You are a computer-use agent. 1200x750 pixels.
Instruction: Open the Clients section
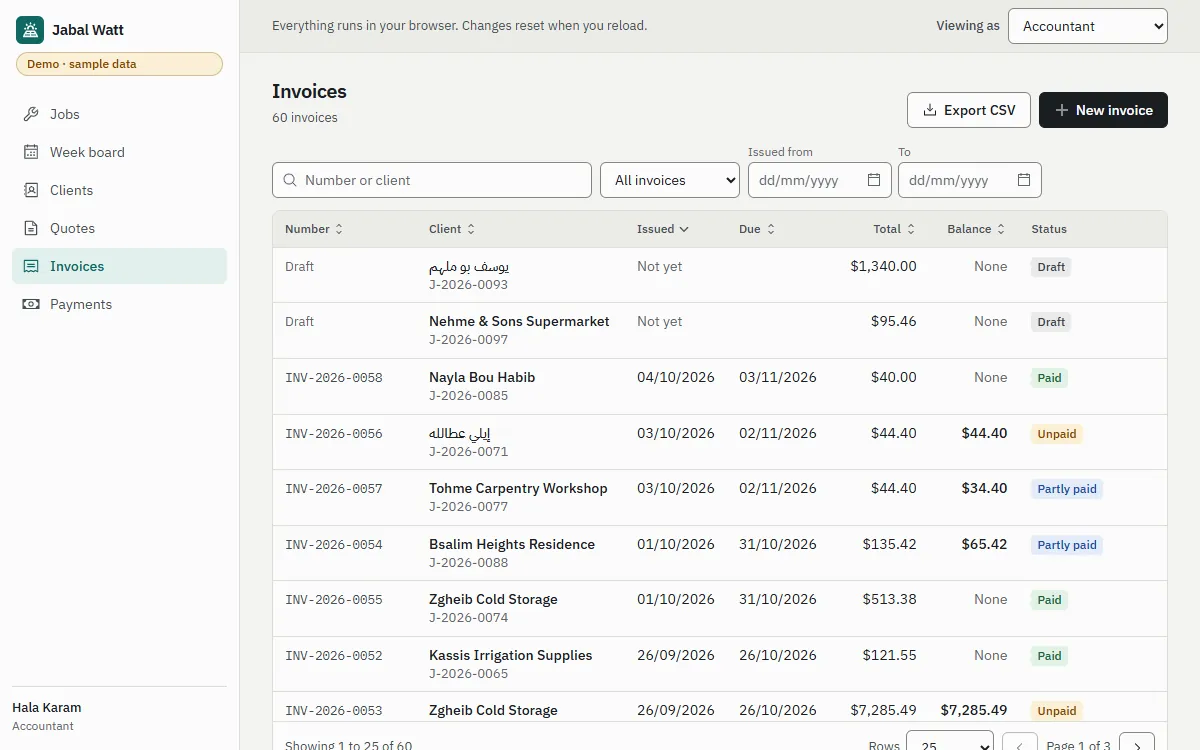pos(119,190)
